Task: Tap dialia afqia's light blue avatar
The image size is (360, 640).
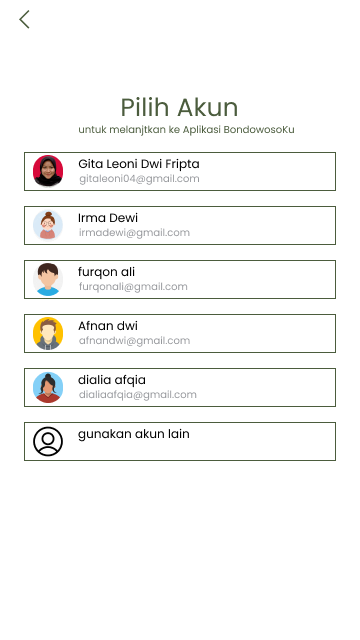Action: click(x=48, y=387)
